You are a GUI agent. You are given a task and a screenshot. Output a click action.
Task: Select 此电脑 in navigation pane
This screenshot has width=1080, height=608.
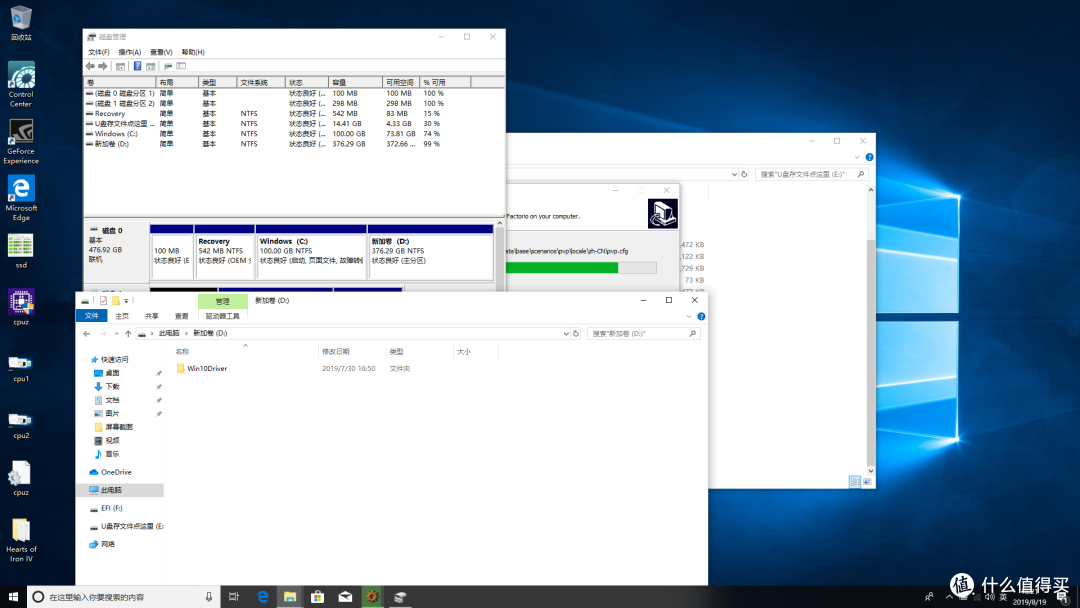pyautogui.click(x=120, y=490)
